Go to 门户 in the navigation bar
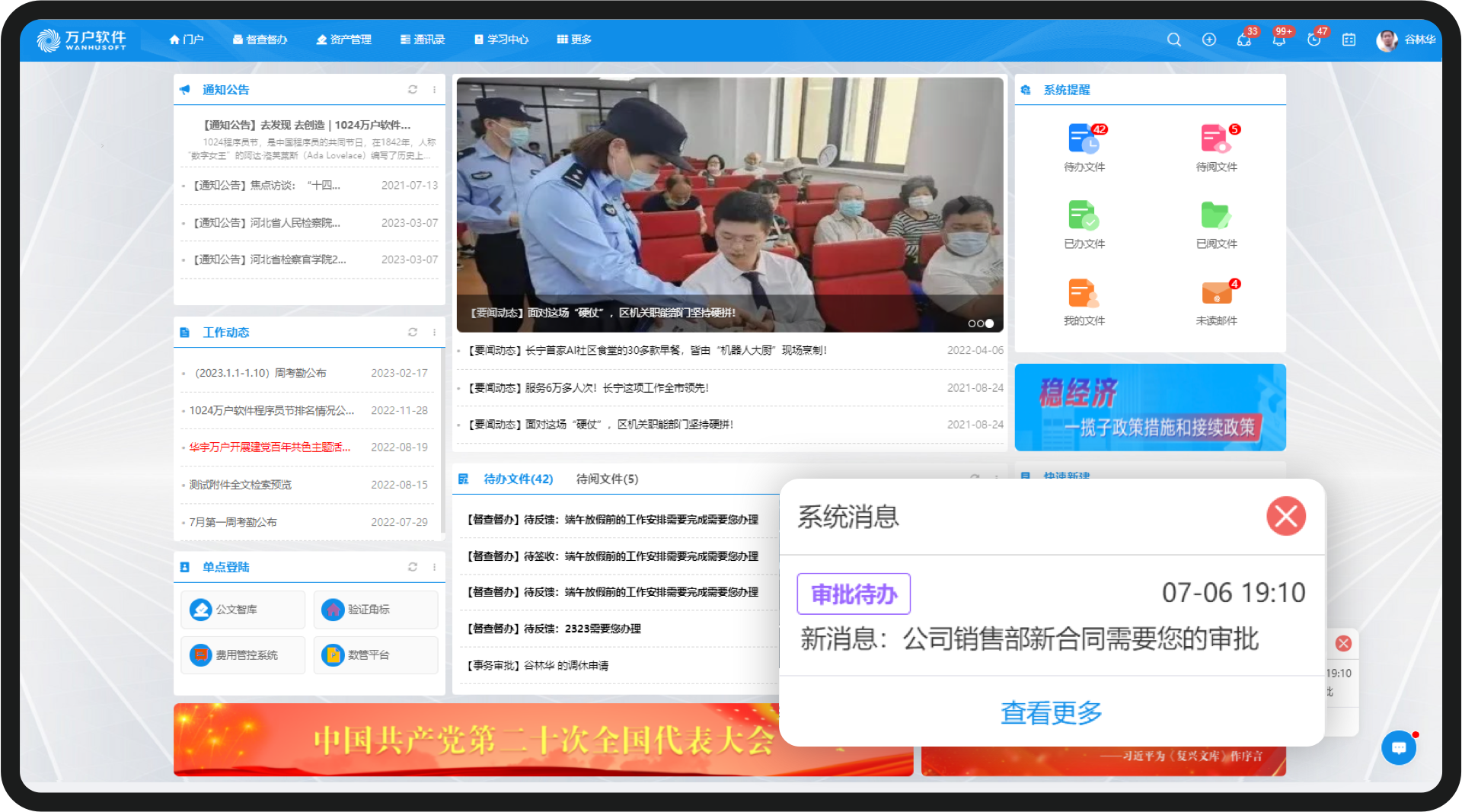 pos(187,40)
